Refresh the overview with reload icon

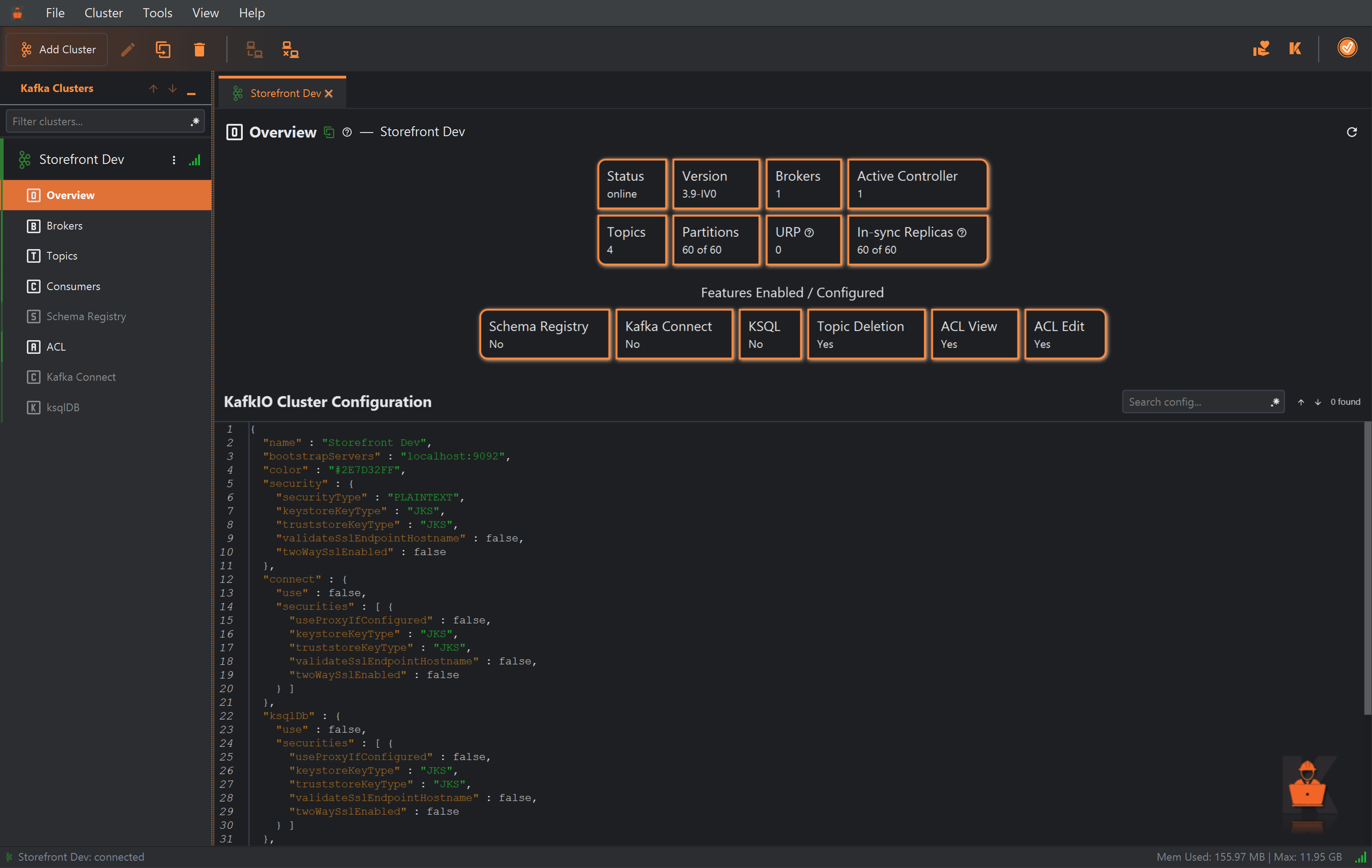click(1352, 132)
